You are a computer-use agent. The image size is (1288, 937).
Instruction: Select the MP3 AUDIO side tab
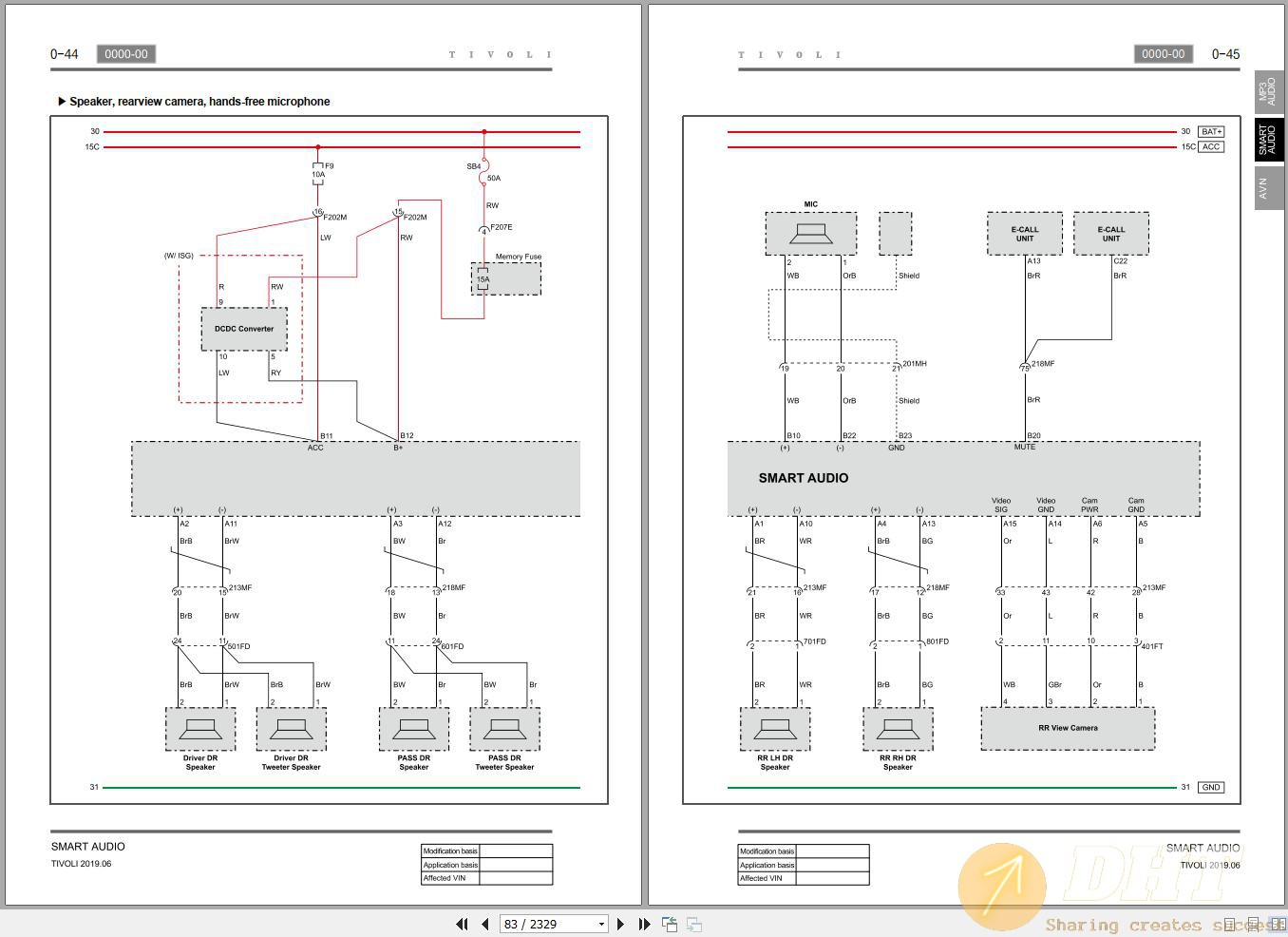1269,91
